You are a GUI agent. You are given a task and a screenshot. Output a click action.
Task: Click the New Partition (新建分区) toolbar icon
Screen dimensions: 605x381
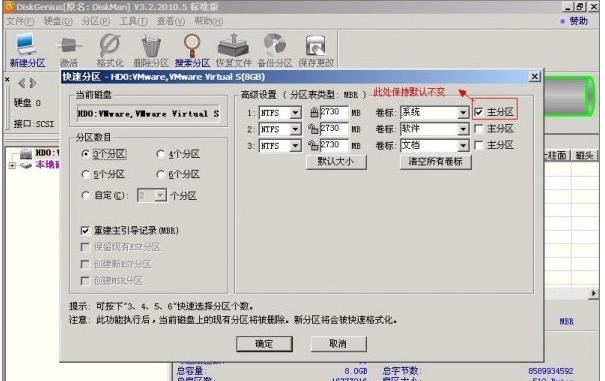[27, 50]
